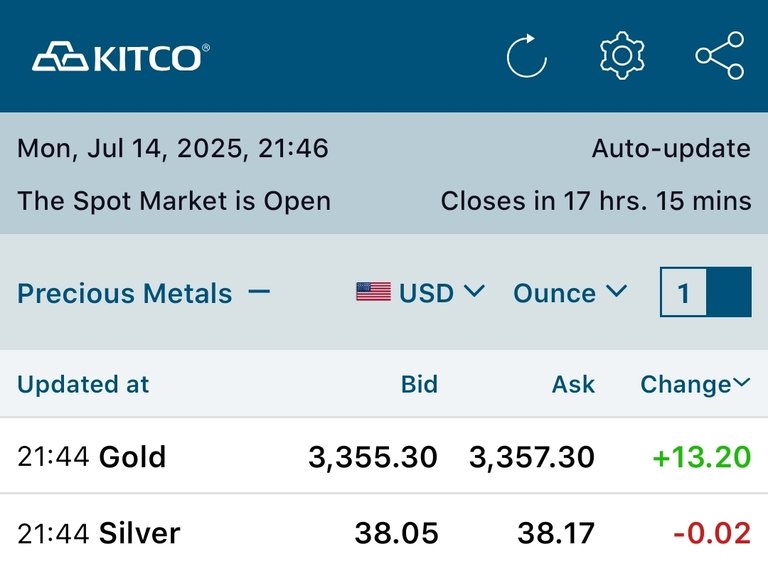Open the Ounce unit dropdown
Screen dimensions: 768x569
point(570,293)
